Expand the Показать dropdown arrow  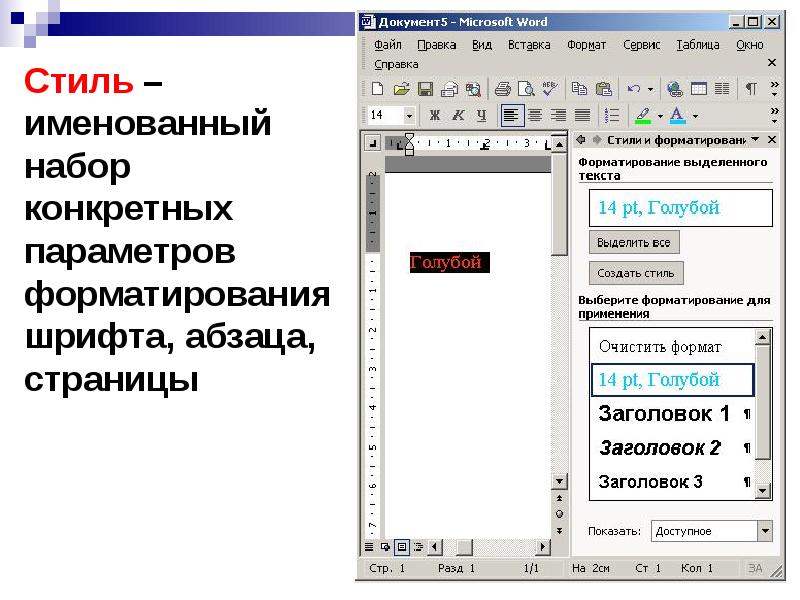tap(765, 531)
